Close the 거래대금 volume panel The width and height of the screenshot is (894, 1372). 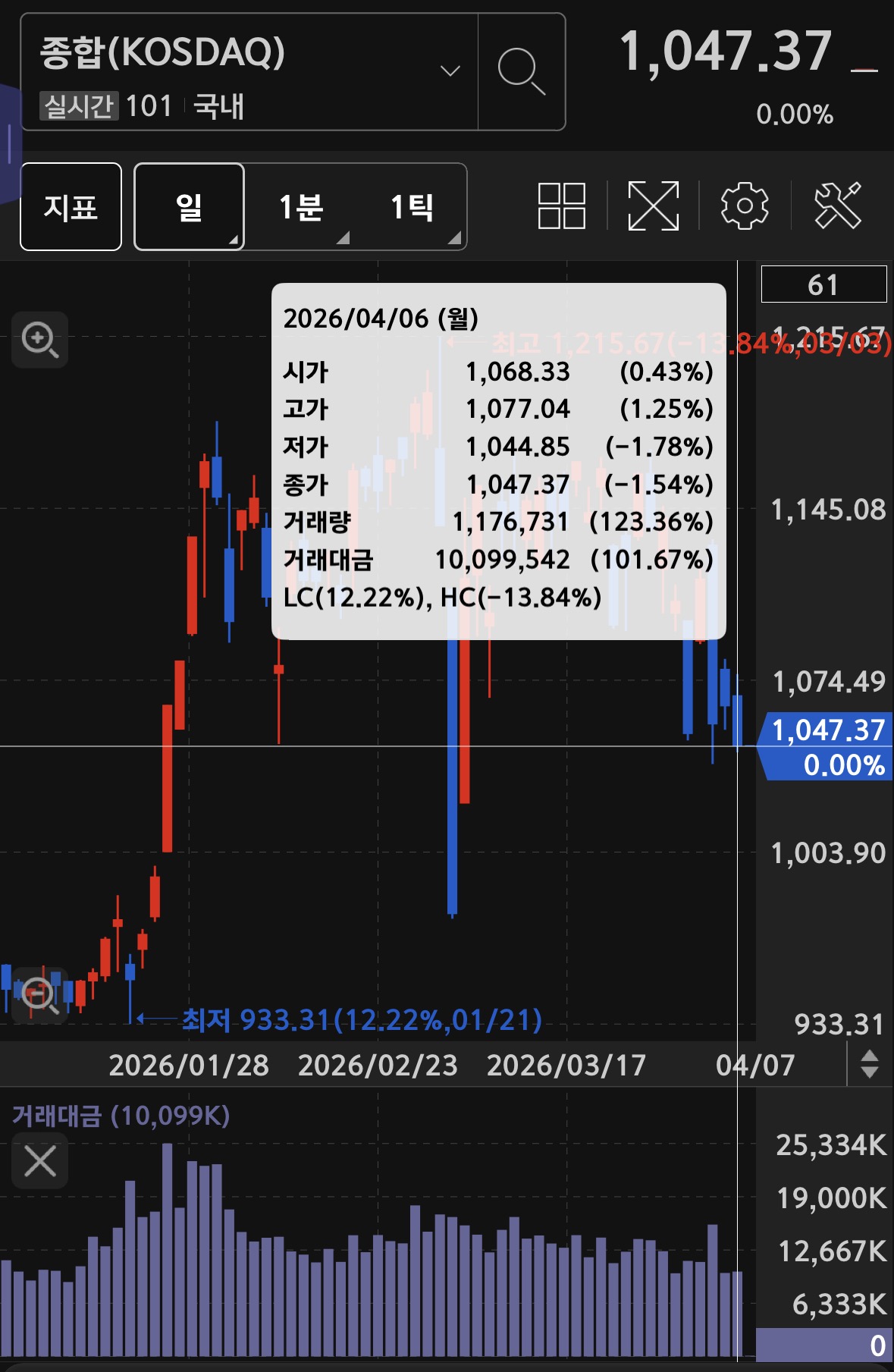click(x=40, y=1160)
